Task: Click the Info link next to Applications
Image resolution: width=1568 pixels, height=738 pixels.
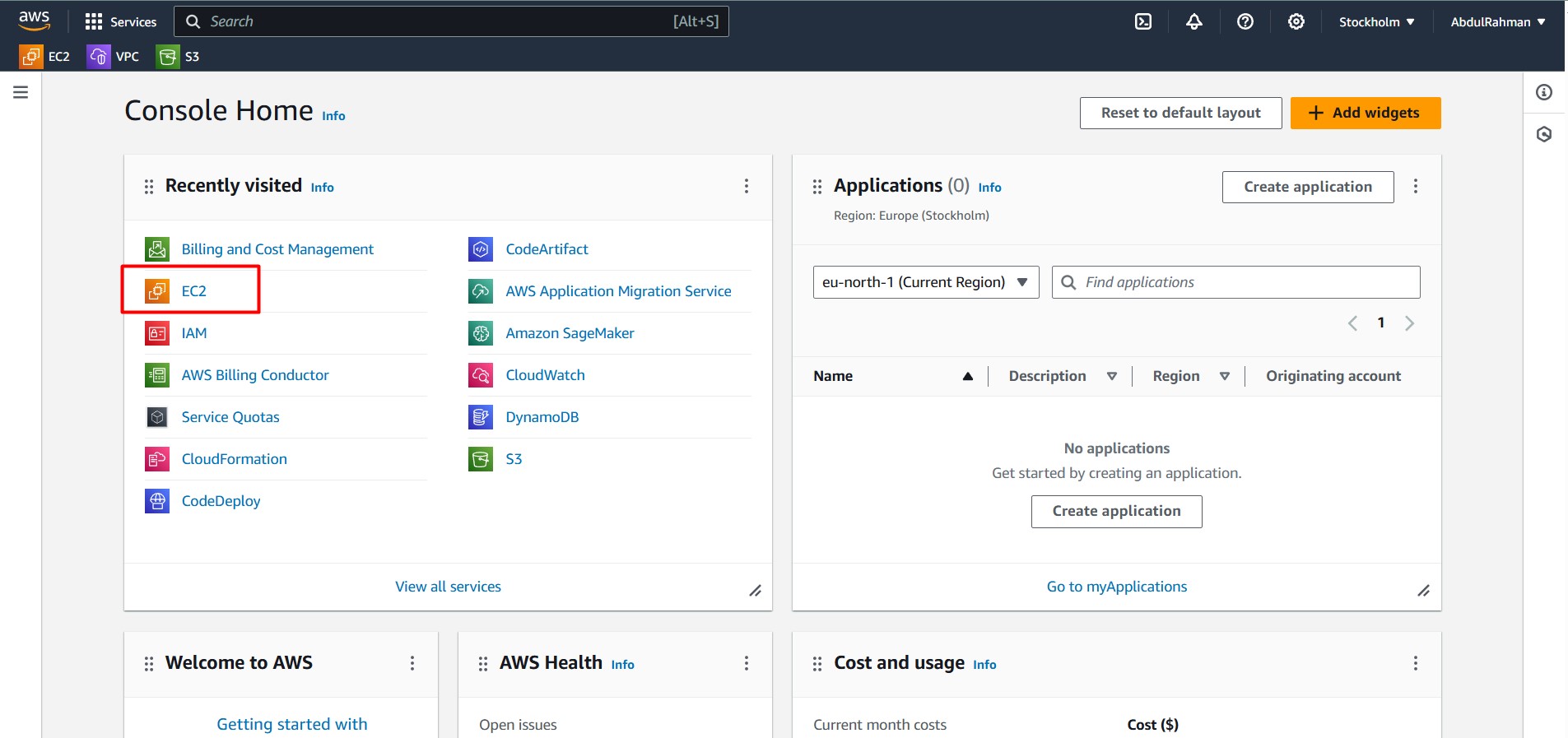Action: 989,188
